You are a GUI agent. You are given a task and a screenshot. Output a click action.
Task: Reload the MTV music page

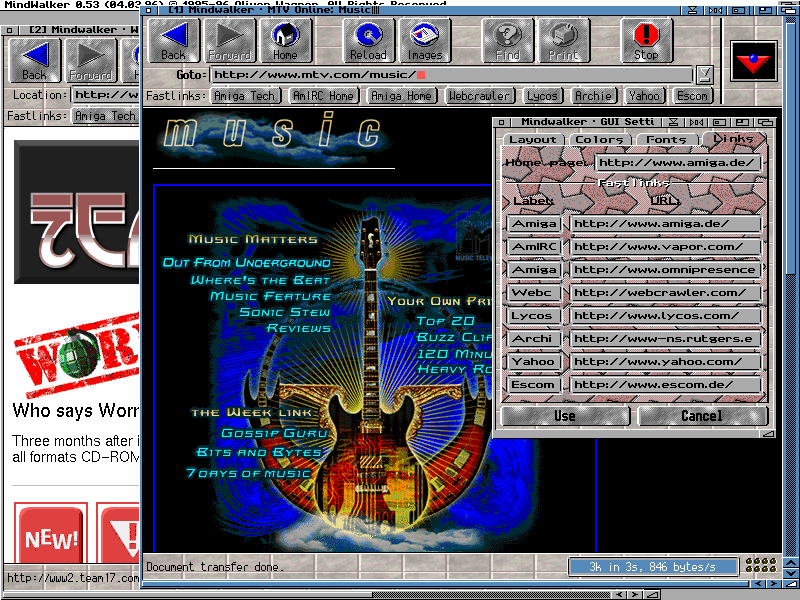point(368,40)
